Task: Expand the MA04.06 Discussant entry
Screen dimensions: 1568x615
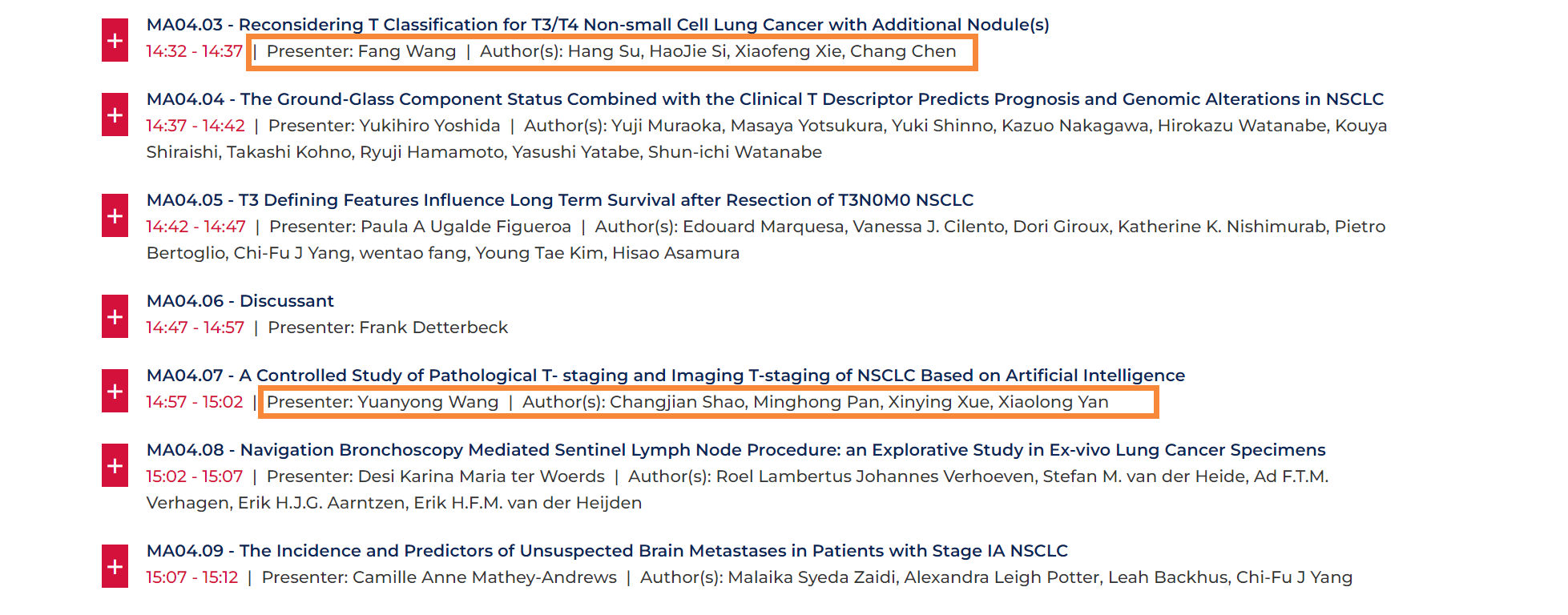Action: click(x=115, y=316)
